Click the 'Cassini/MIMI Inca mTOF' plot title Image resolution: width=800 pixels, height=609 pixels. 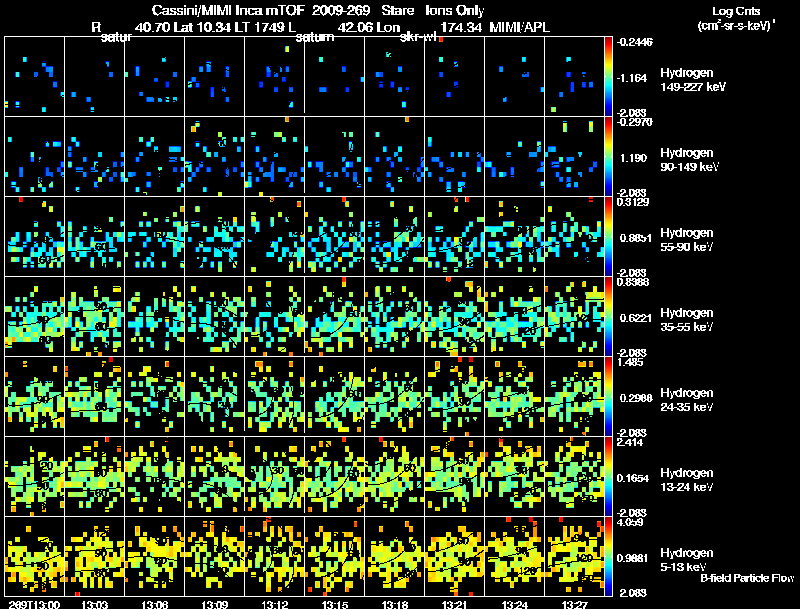(229, 10)
